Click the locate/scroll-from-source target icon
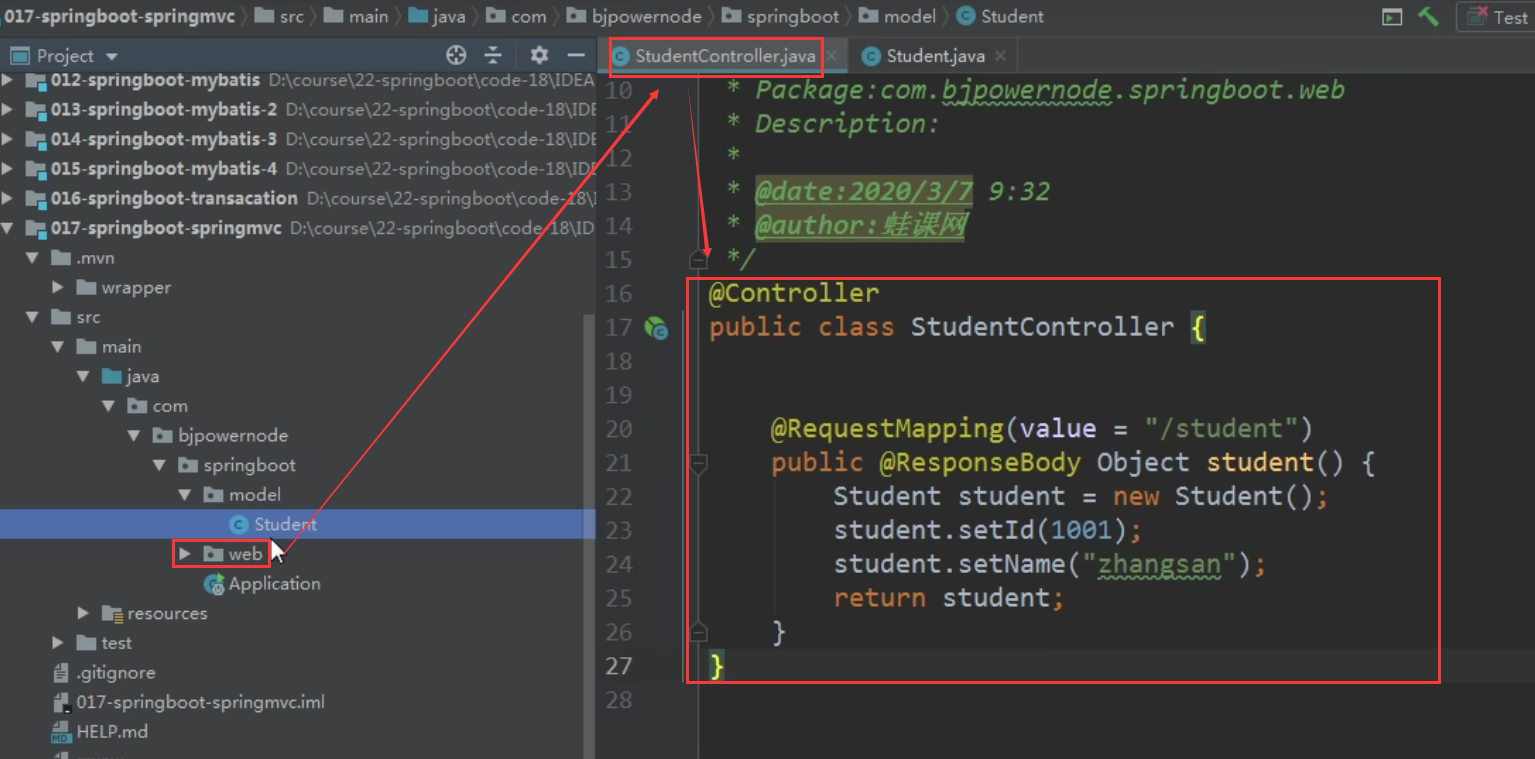 tap(456, 55)
